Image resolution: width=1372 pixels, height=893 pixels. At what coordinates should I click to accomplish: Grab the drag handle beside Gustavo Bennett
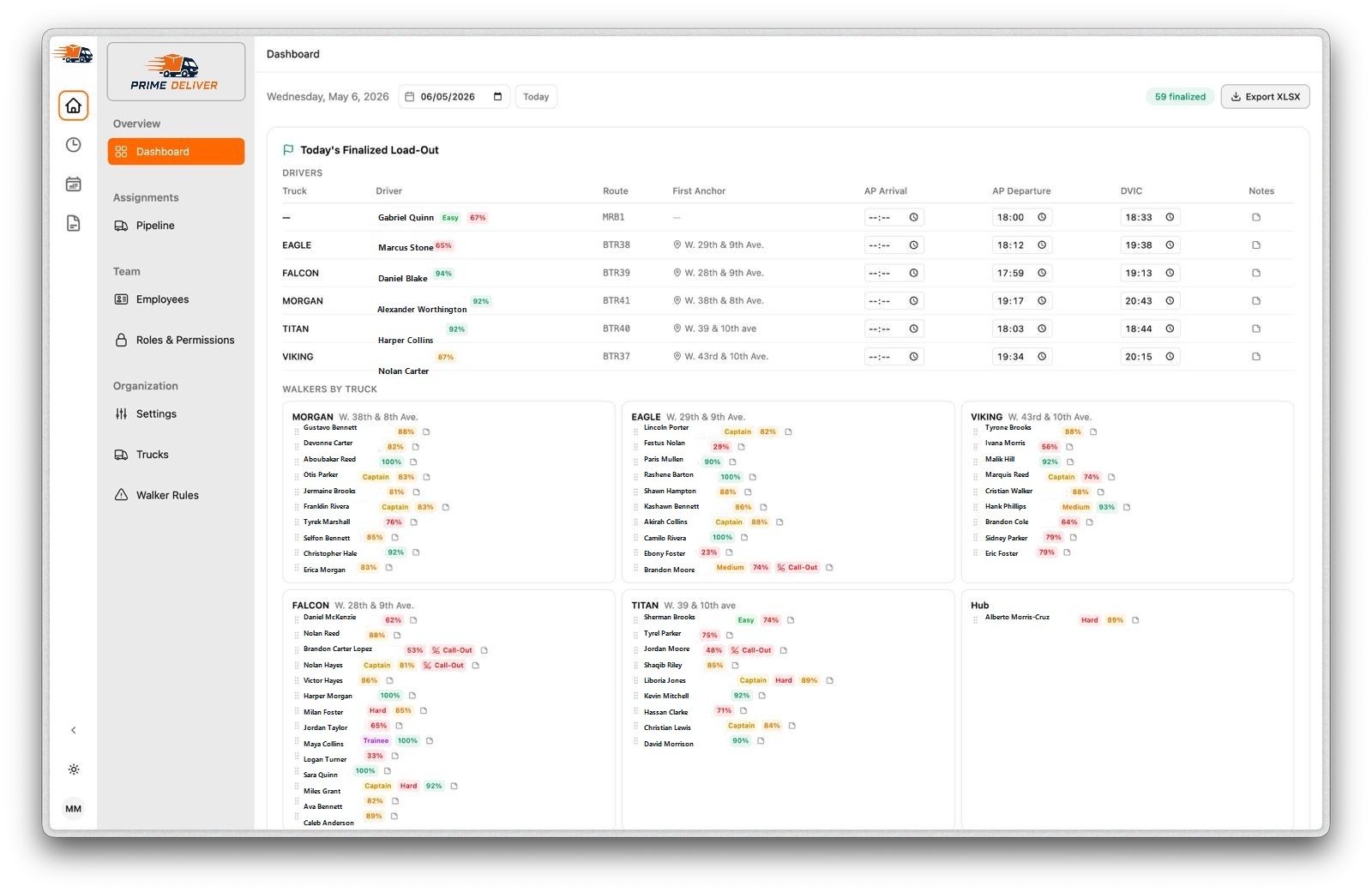[297, 432]
